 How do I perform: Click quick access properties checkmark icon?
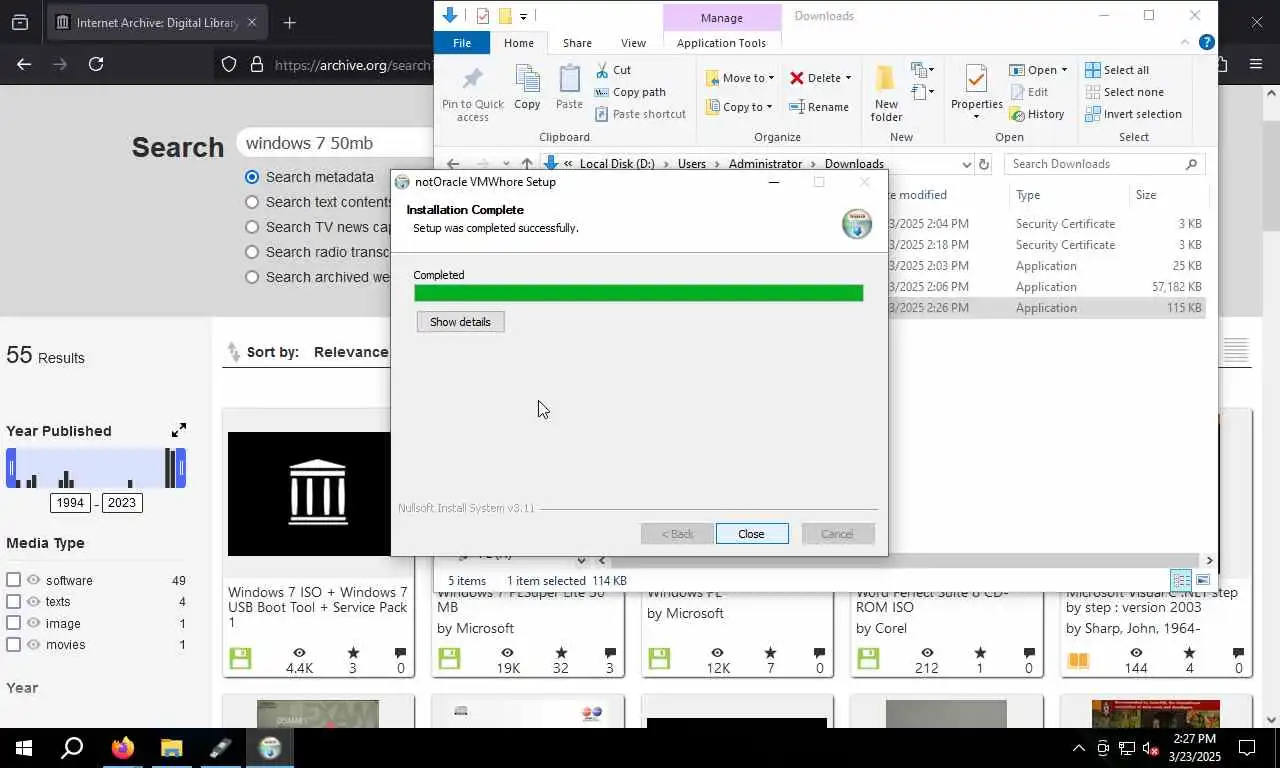(x=483, y=15)
